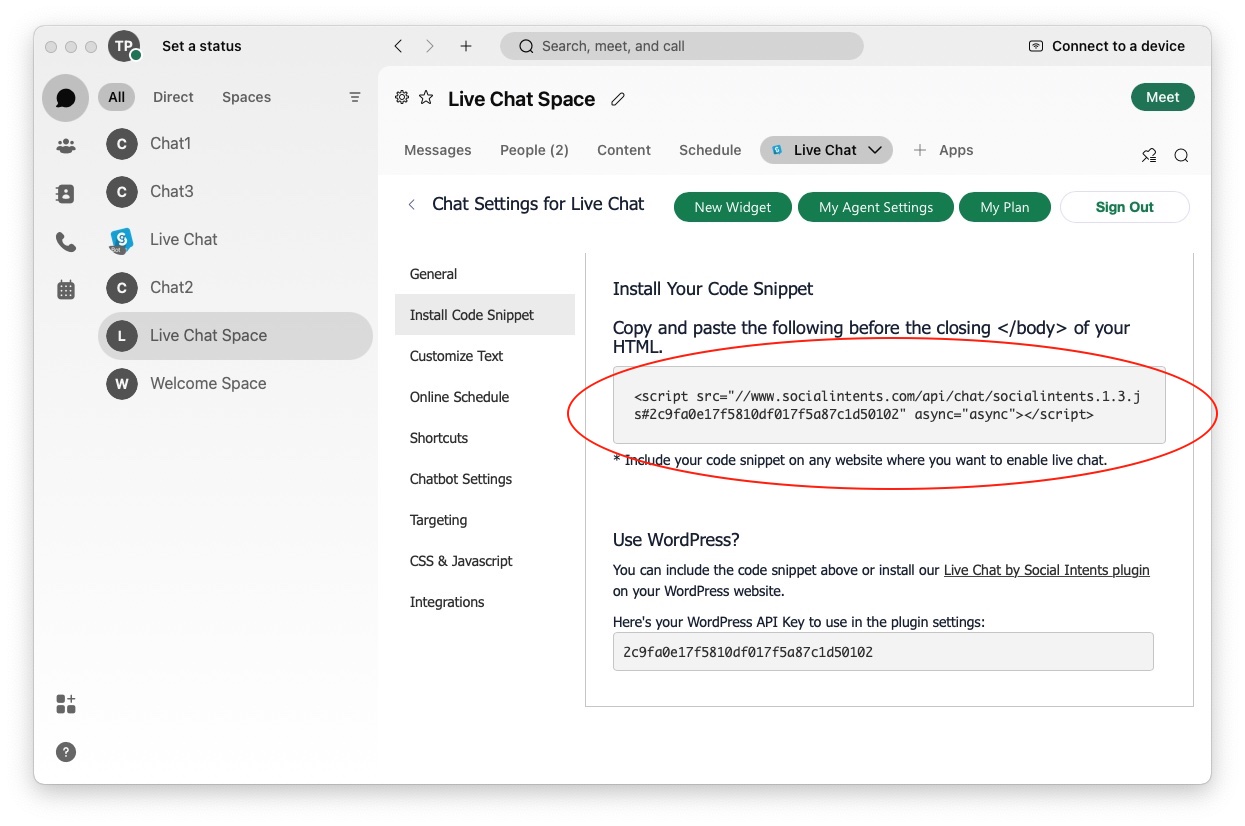This screenshot has width=1245, height=826.
Task: Click the Meet button
Action: [x=1162, y=97]
